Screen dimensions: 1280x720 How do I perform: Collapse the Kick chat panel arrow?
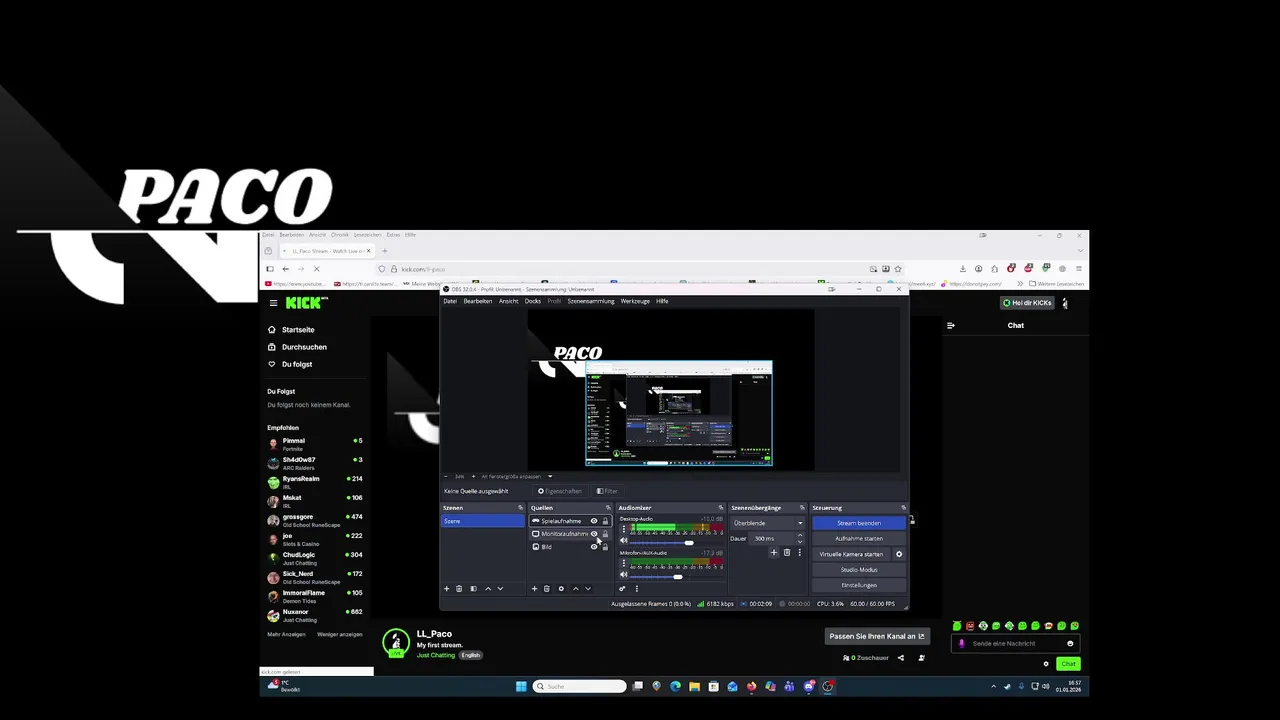(950, 325)
